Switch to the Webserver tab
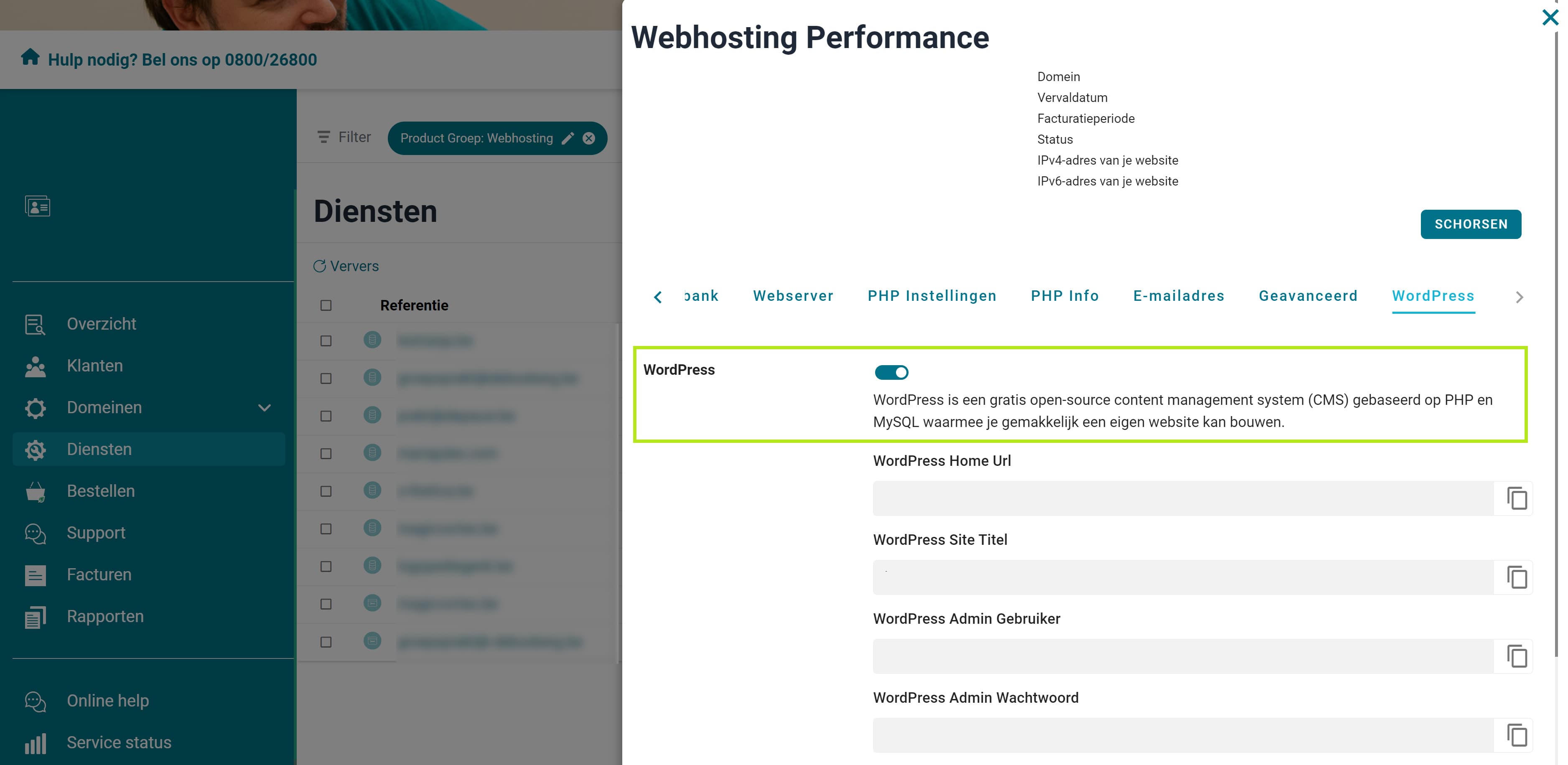The image size is (1568, 765). pyautogui.click(x=793, y=296)
